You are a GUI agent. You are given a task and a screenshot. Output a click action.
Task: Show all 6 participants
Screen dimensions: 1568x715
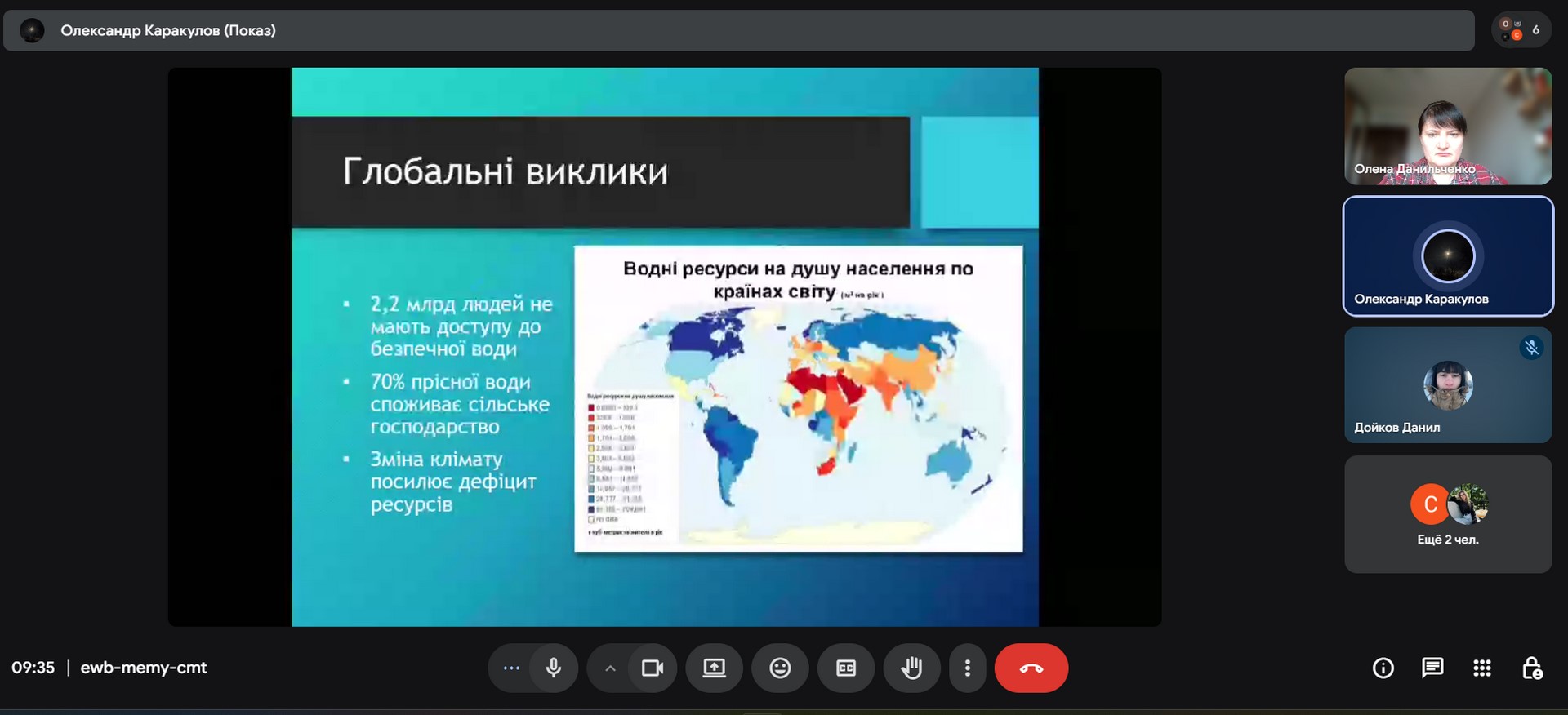[1521, 30]
